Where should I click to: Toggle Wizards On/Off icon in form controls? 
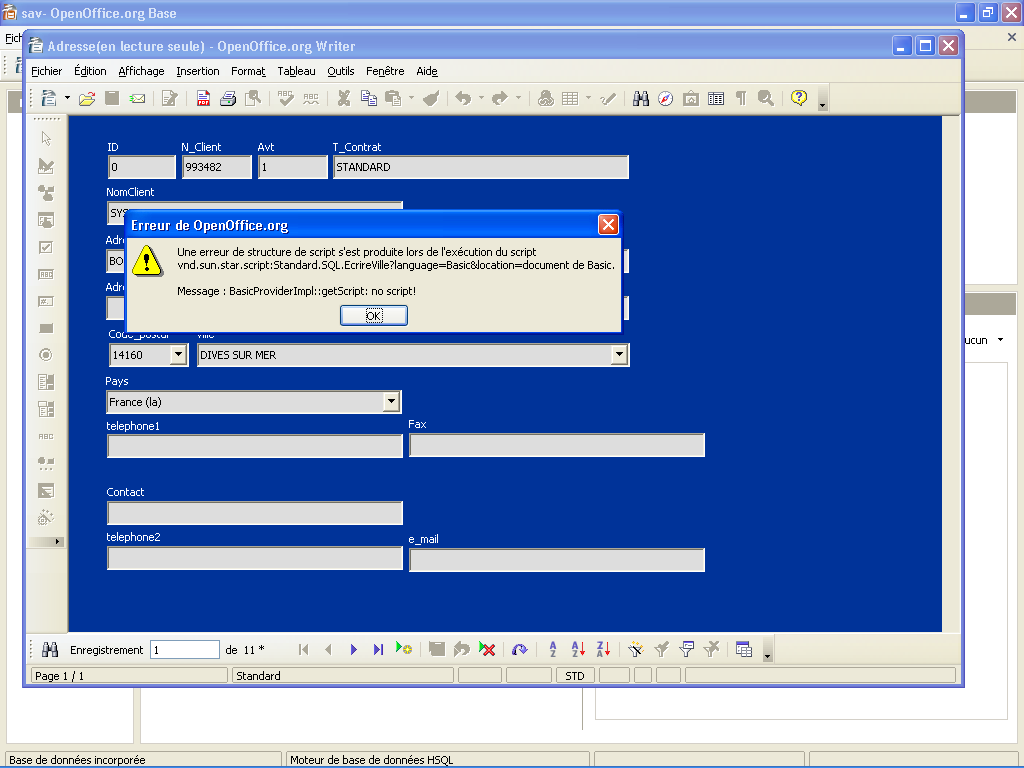pyautogui.click(x=46, y=517)
